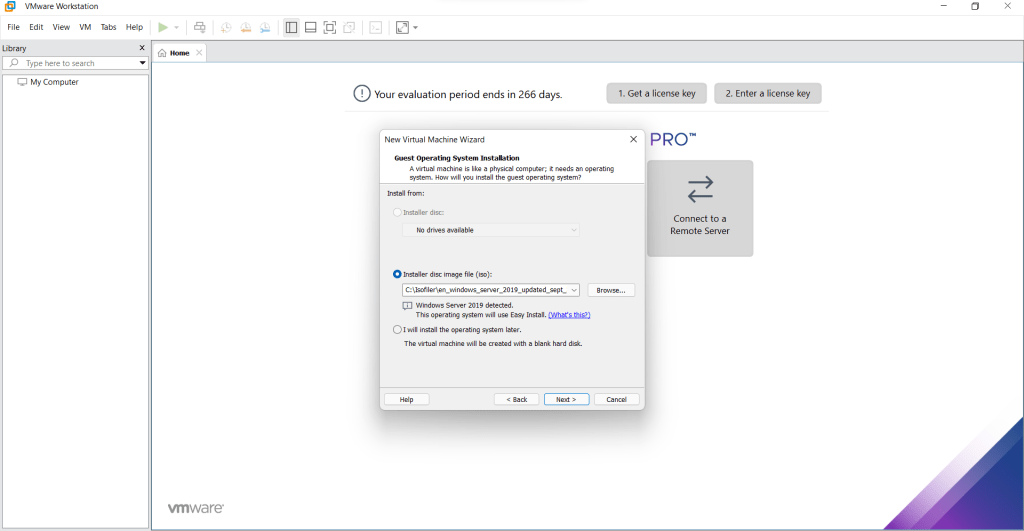Choose 'I will install the operating system later'
The width and height of the screenshot is (1024, 531).
[x=398, y=329]
